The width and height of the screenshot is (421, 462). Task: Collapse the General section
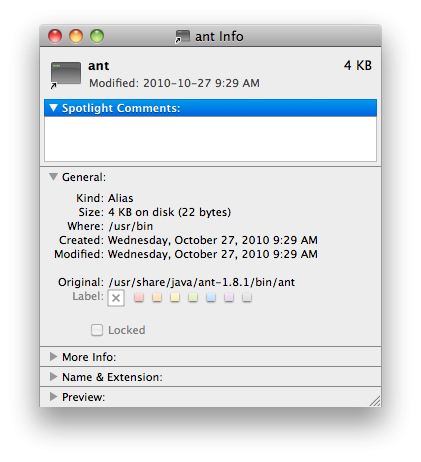(x=53, y=177)
